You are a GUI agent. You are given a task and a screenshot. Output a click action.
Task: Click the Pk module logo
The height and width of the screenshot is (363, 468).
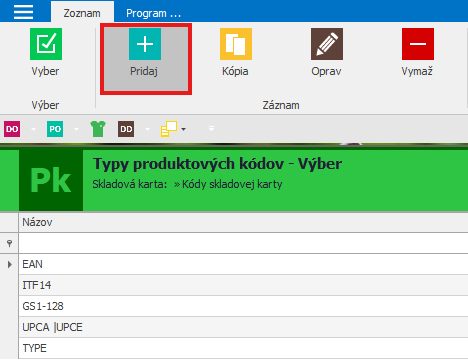(x=51, y=180)
